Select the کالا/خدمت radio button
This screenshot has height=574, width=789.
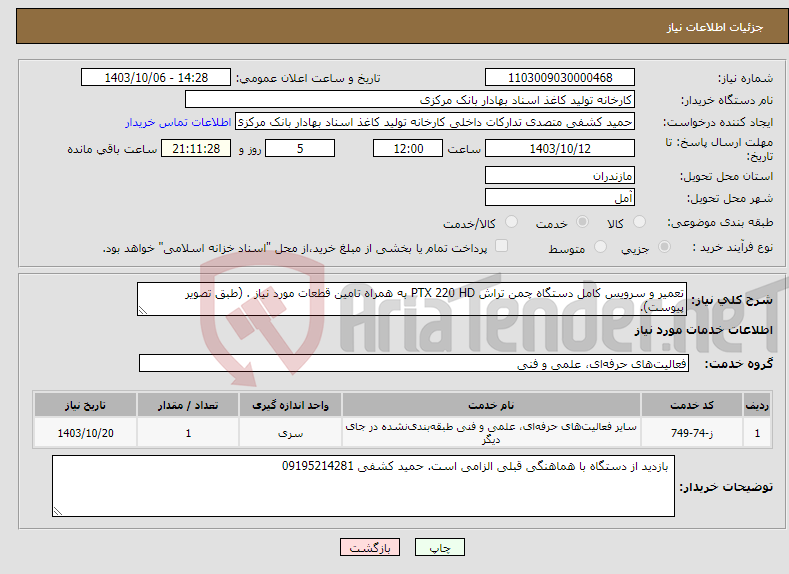click(511, 222)
